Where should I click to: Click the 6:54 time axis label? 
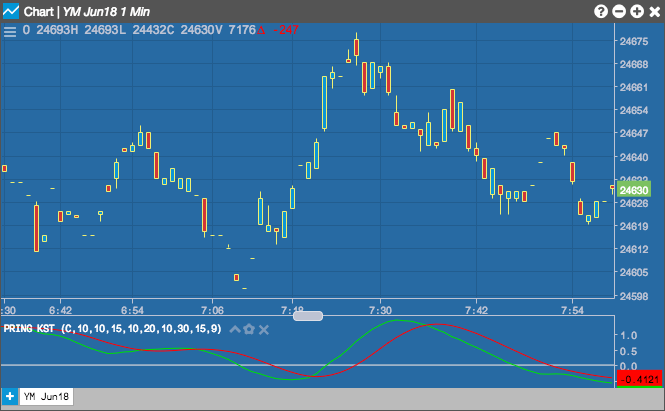point(132,310)
